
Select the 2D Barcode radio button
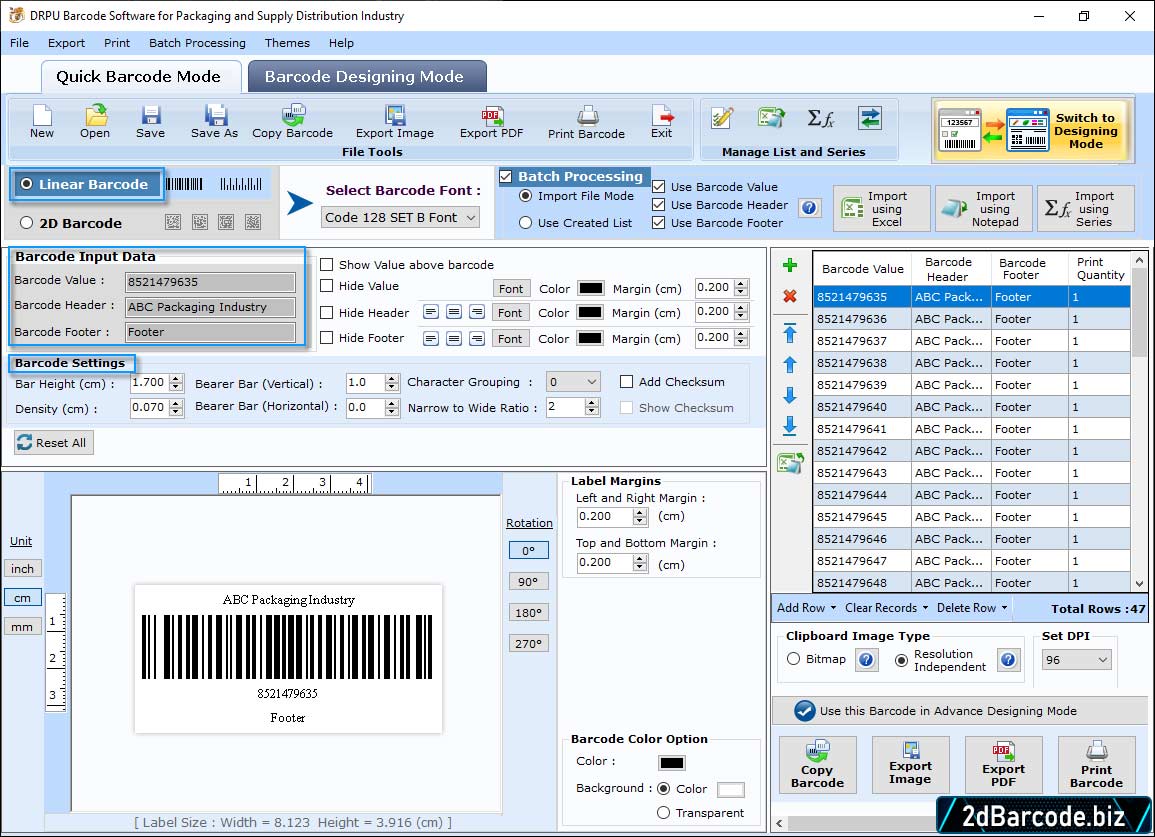(x=27, y=223)
